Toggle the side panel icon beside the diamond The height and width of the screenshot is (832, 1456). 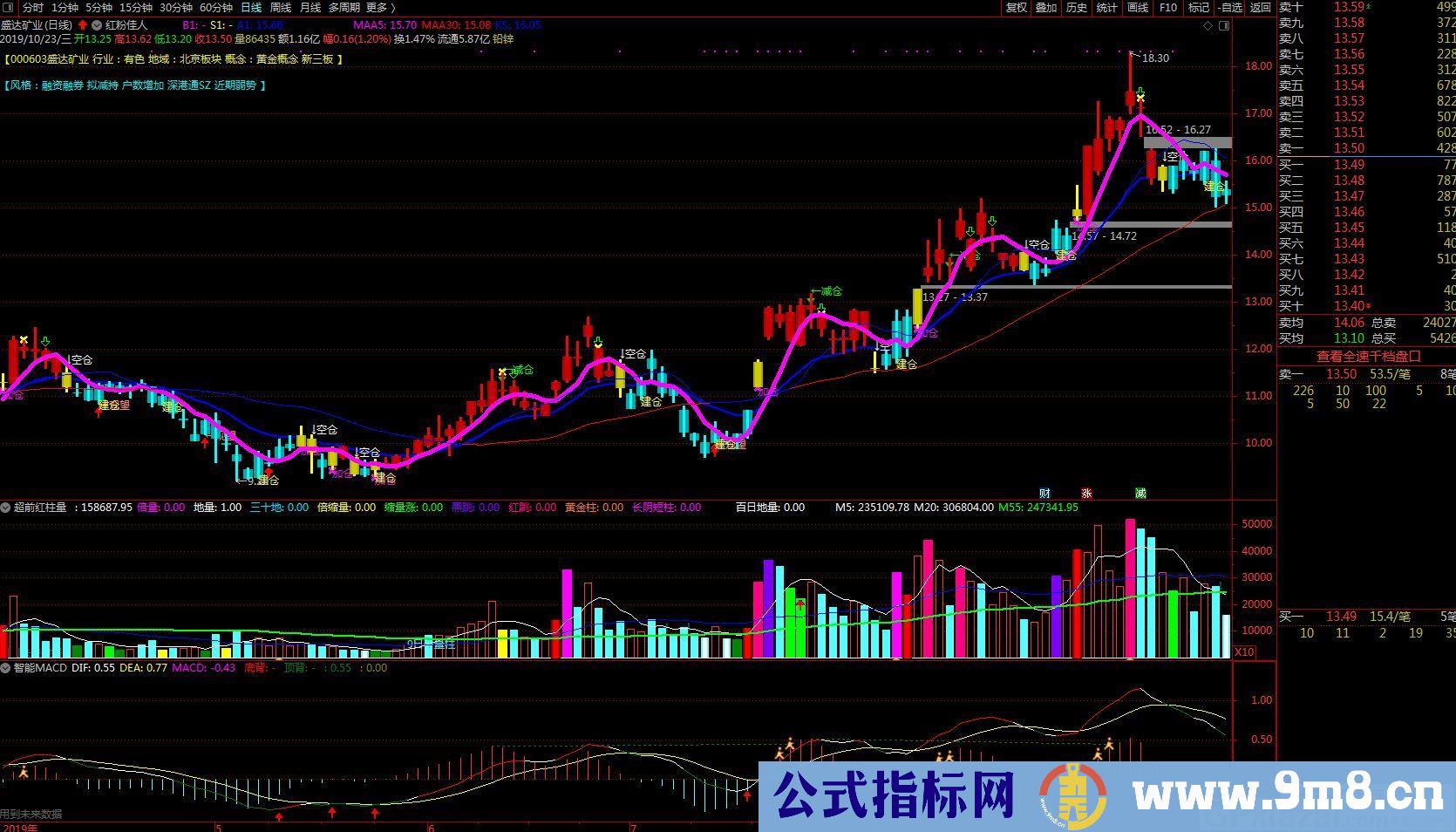1224,26
